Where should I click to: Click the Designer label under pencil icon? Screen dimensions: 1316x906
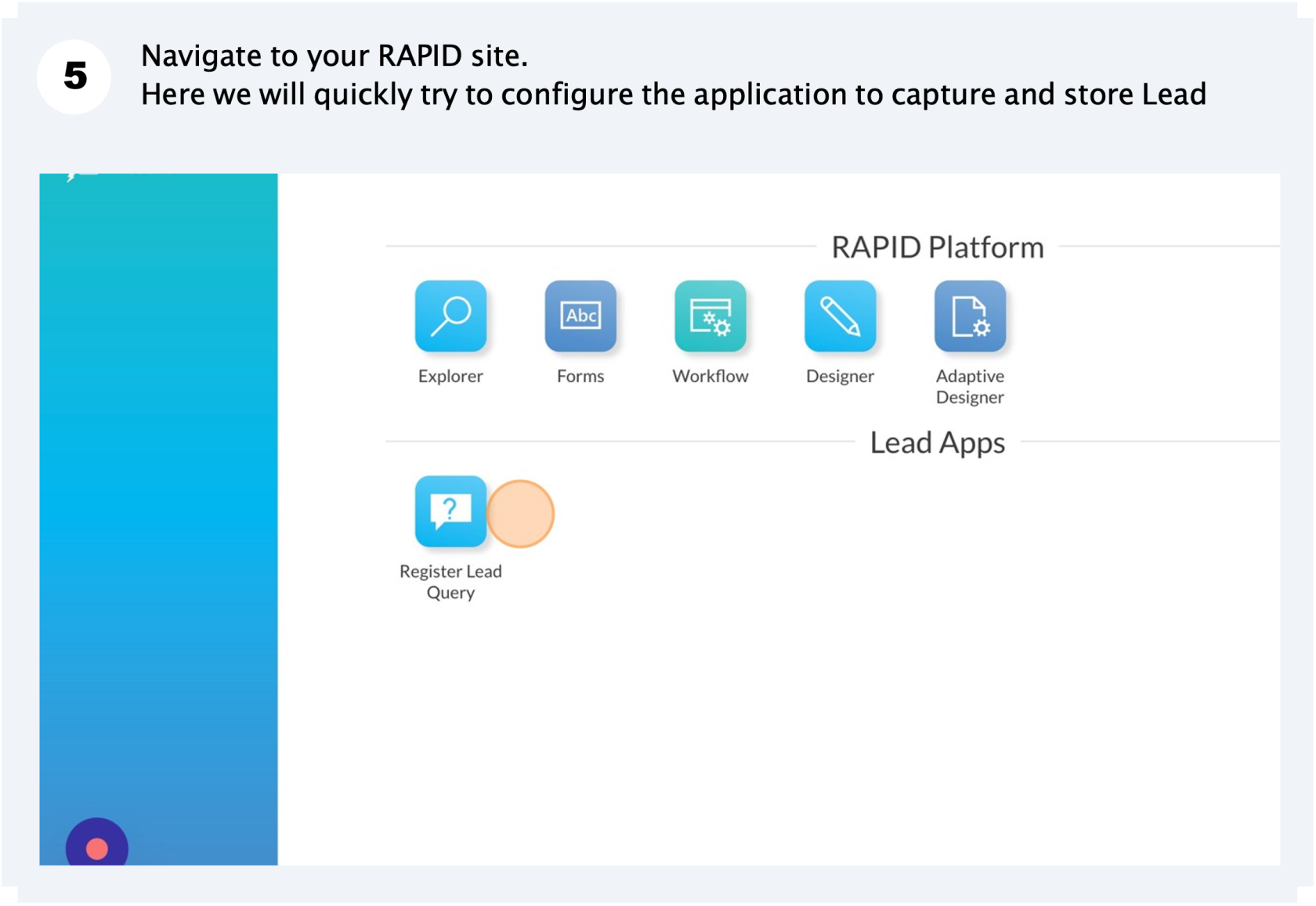click(x=840, y=377)
